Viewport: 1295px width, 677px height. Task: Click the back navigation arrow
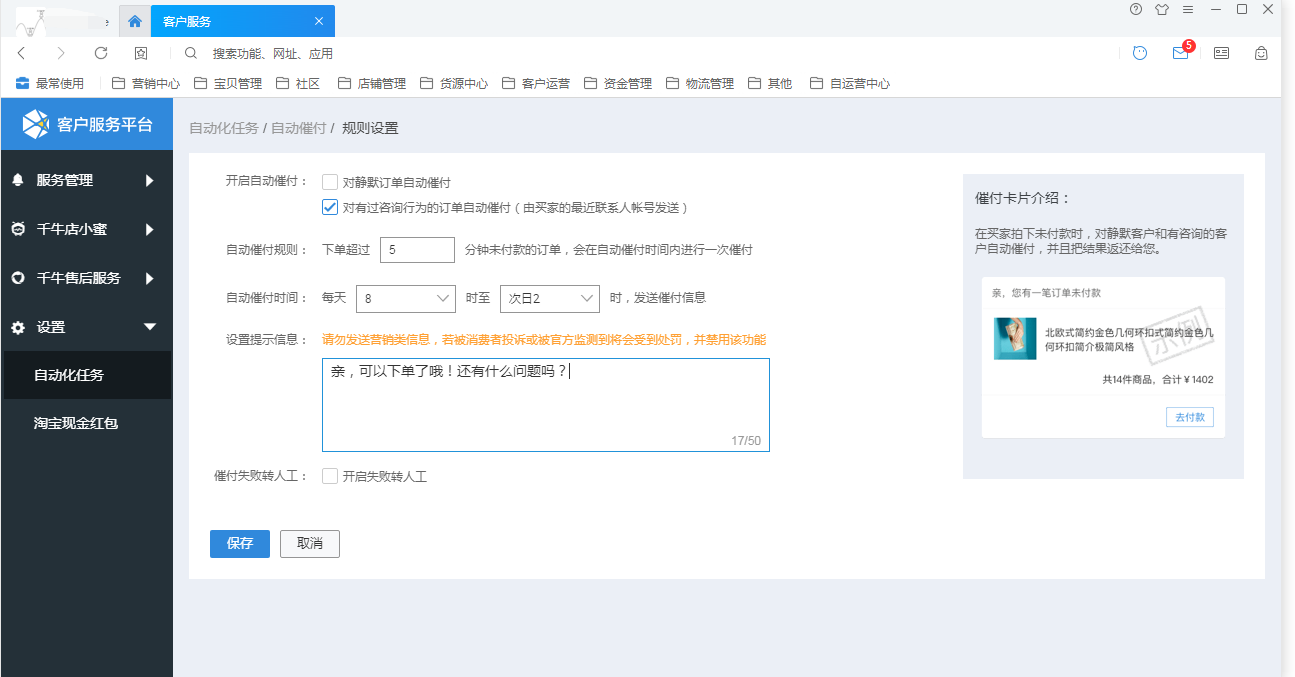[21, 53]
